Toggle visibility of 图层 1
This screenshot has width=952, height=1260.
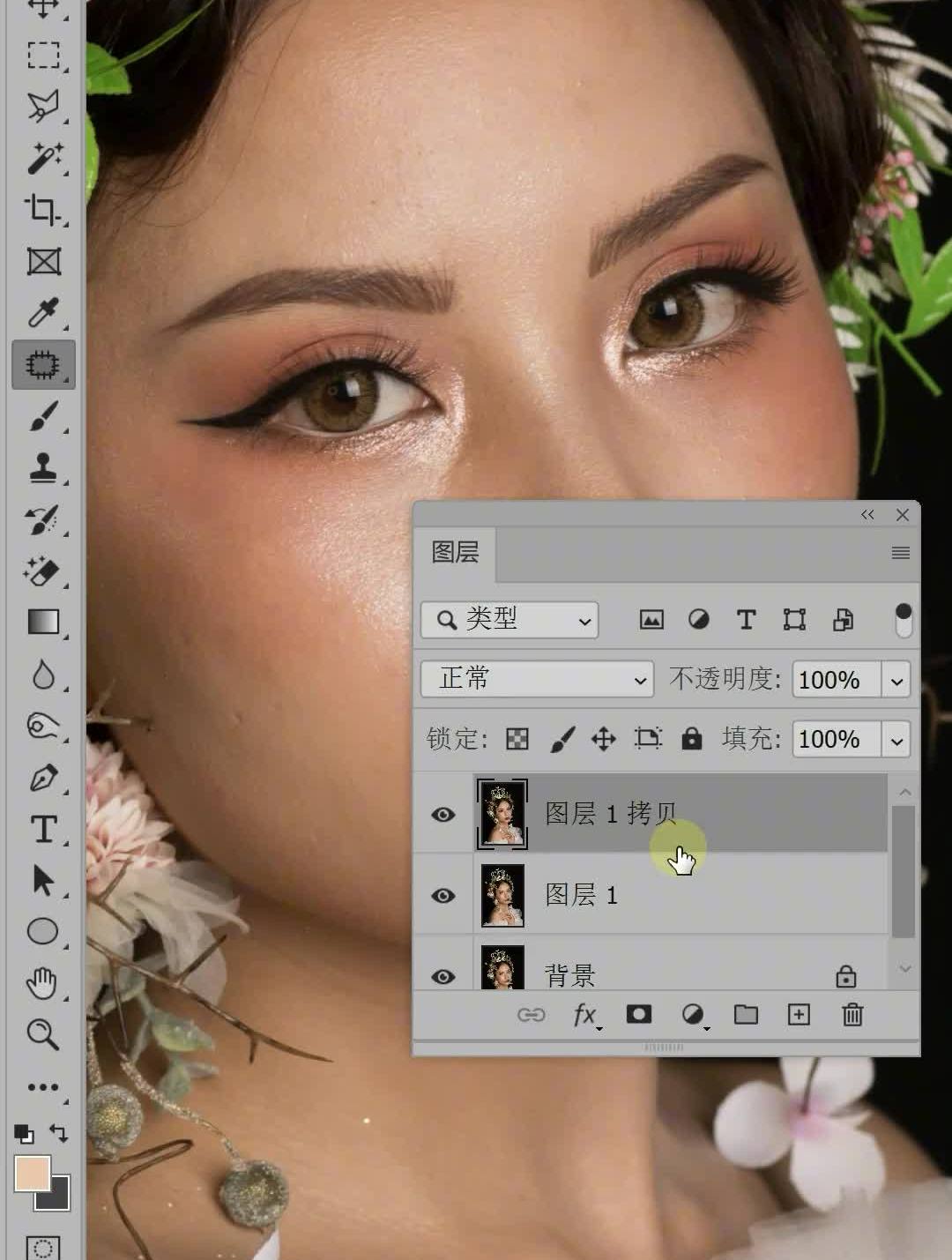(x=443, y=895)
